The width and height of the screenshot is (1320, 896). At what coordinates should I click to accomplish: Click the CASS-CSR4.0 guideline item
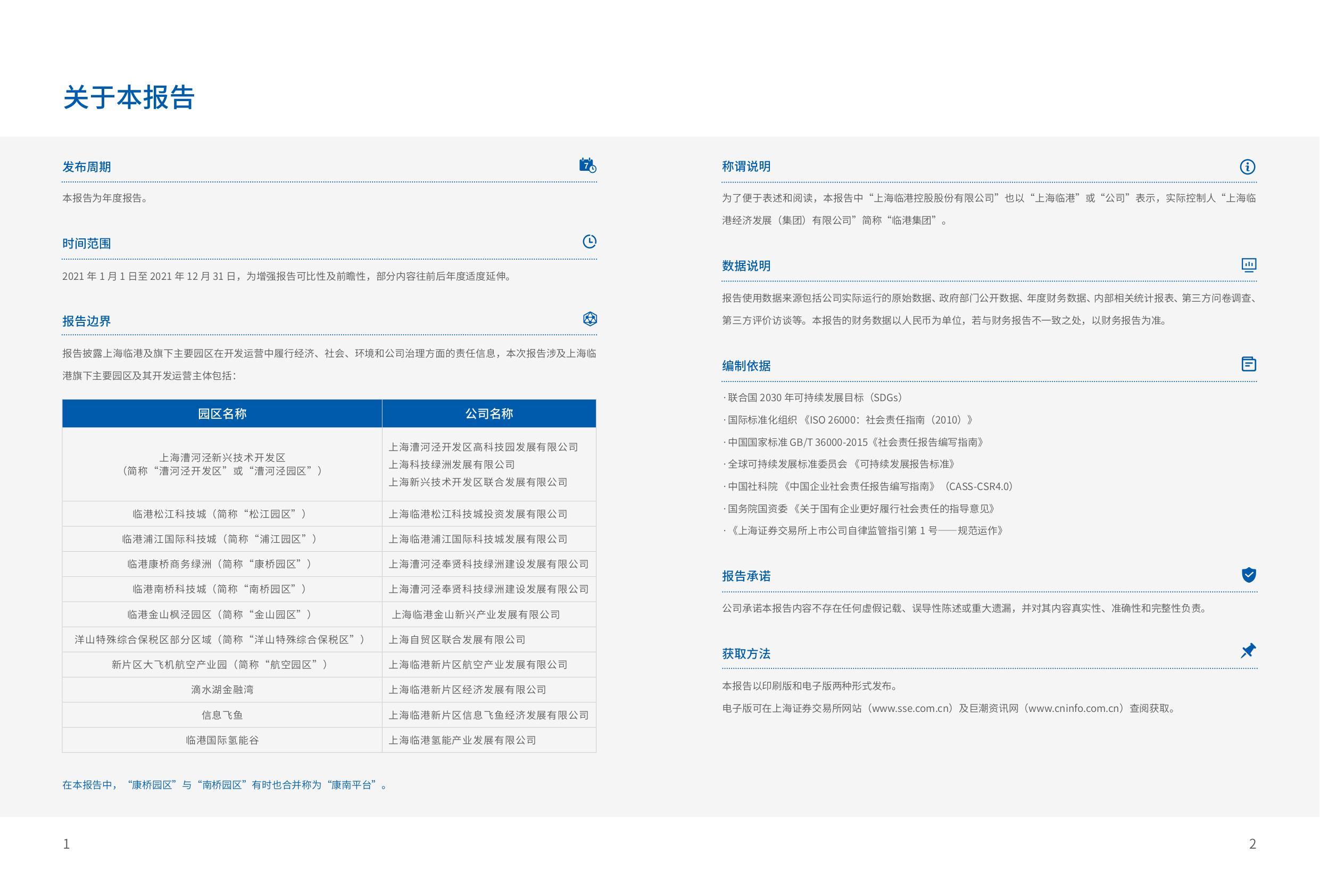coord(869,486)
